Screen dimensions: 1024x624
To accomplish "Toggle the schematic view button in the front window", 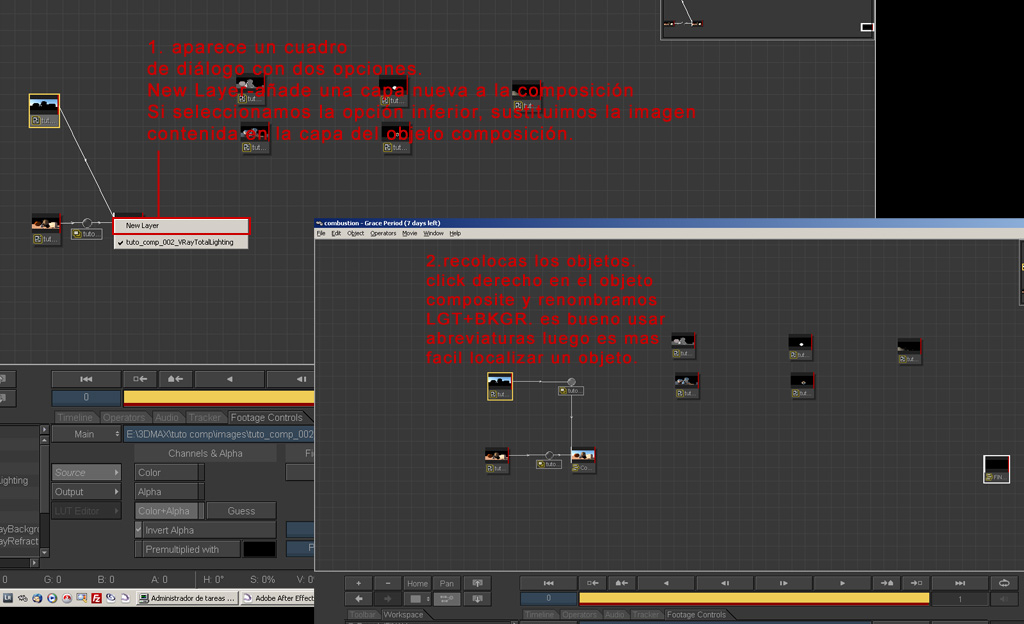I will click(447, 599).
